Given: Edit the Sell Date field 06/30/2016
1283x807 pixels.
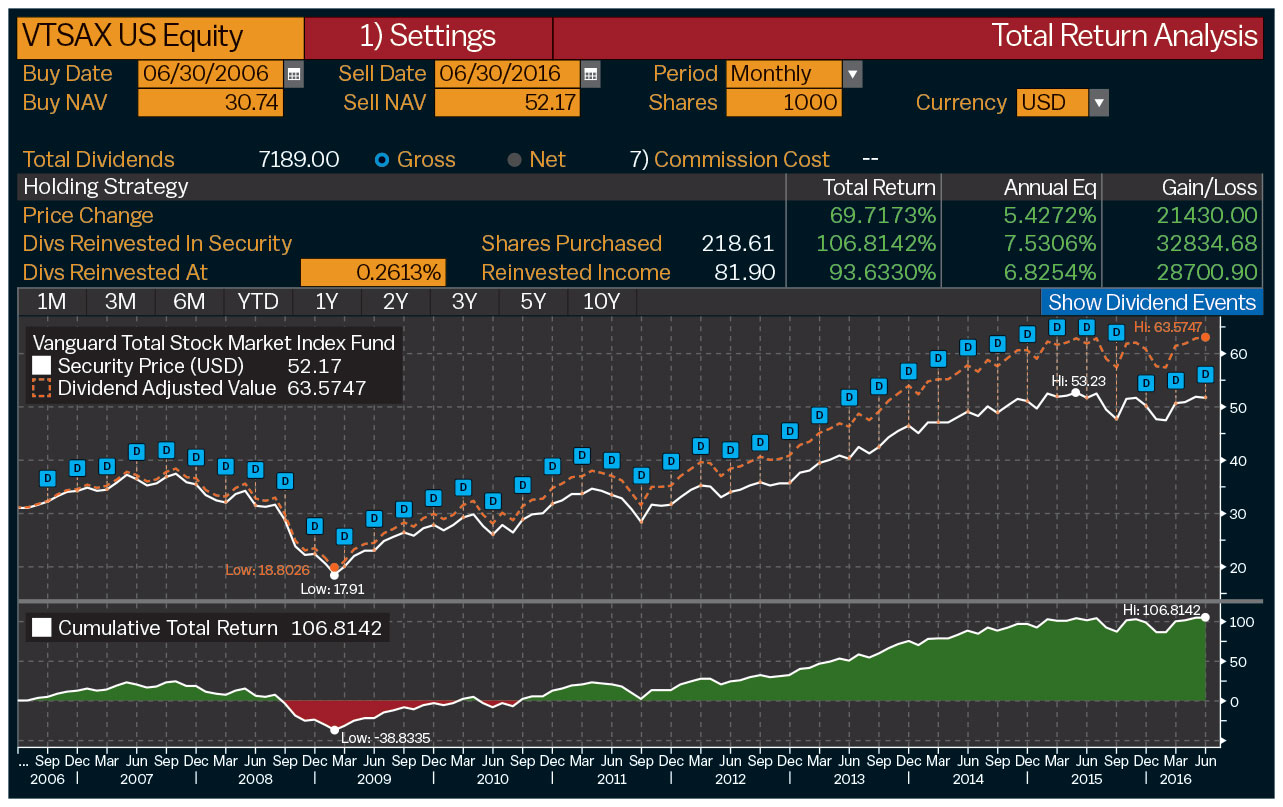Looking at the screenshot, I should pos(508,74).
